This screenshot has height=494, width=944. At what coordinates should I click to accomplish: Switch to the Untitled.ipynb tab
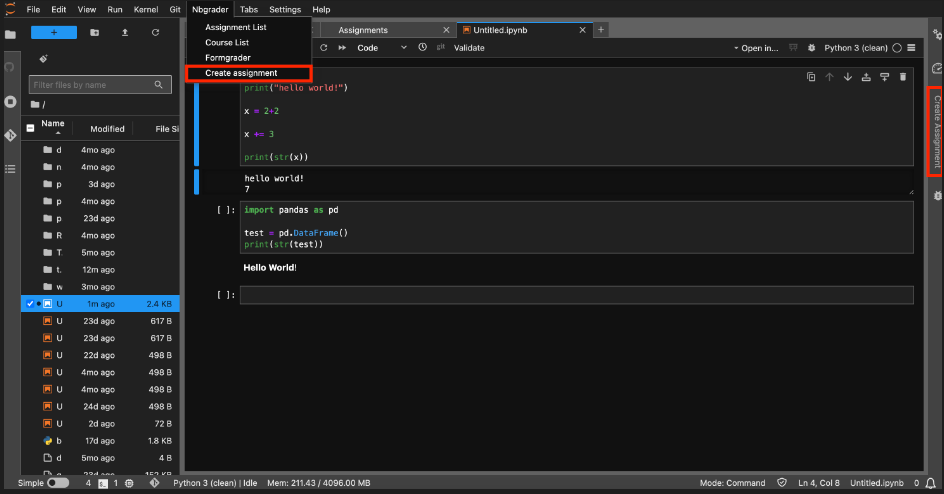tap(500, 30)
